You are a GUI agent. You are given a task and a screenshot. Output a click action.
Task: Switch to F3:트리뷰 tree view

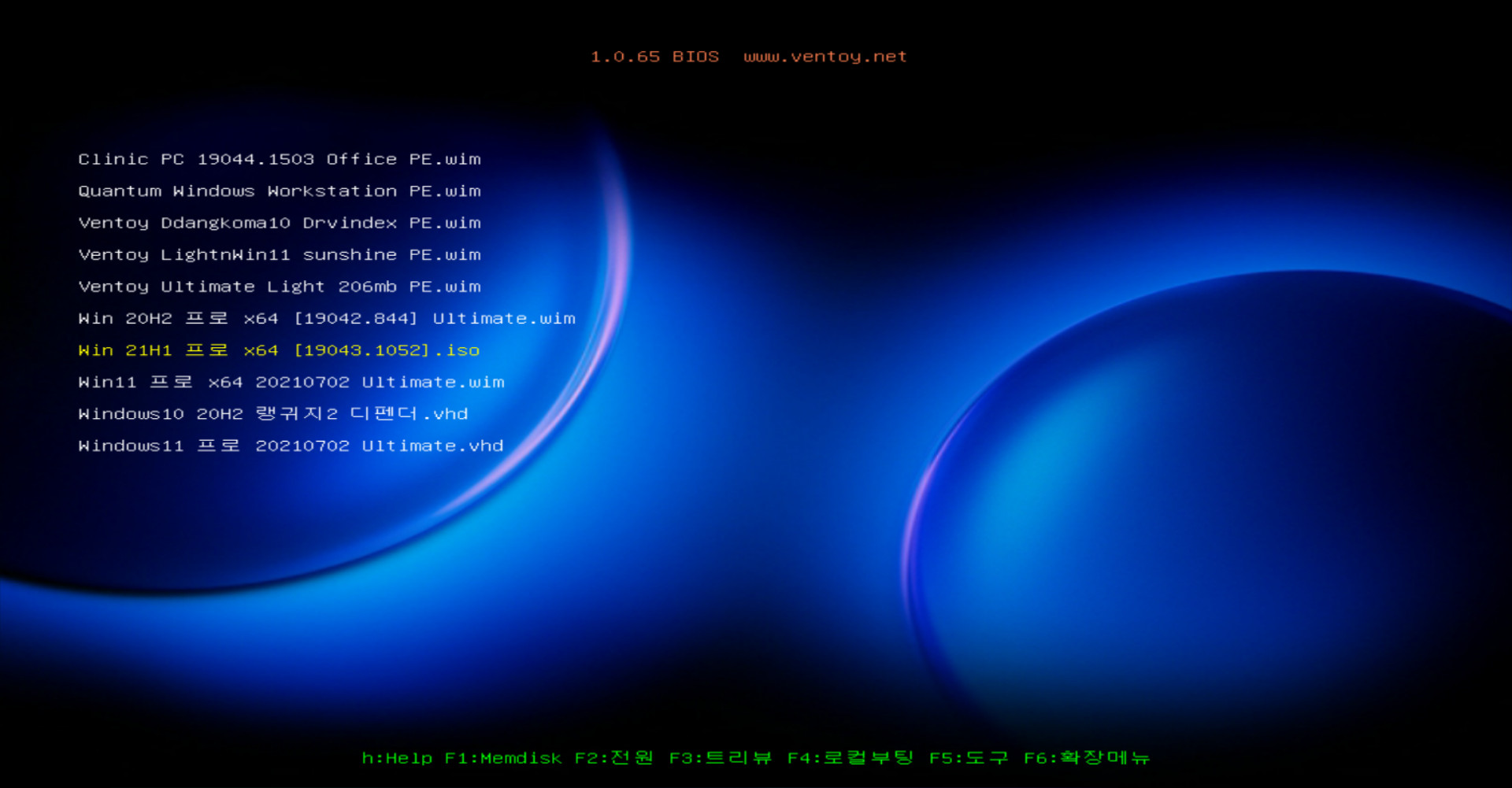(x=721, y=757)
